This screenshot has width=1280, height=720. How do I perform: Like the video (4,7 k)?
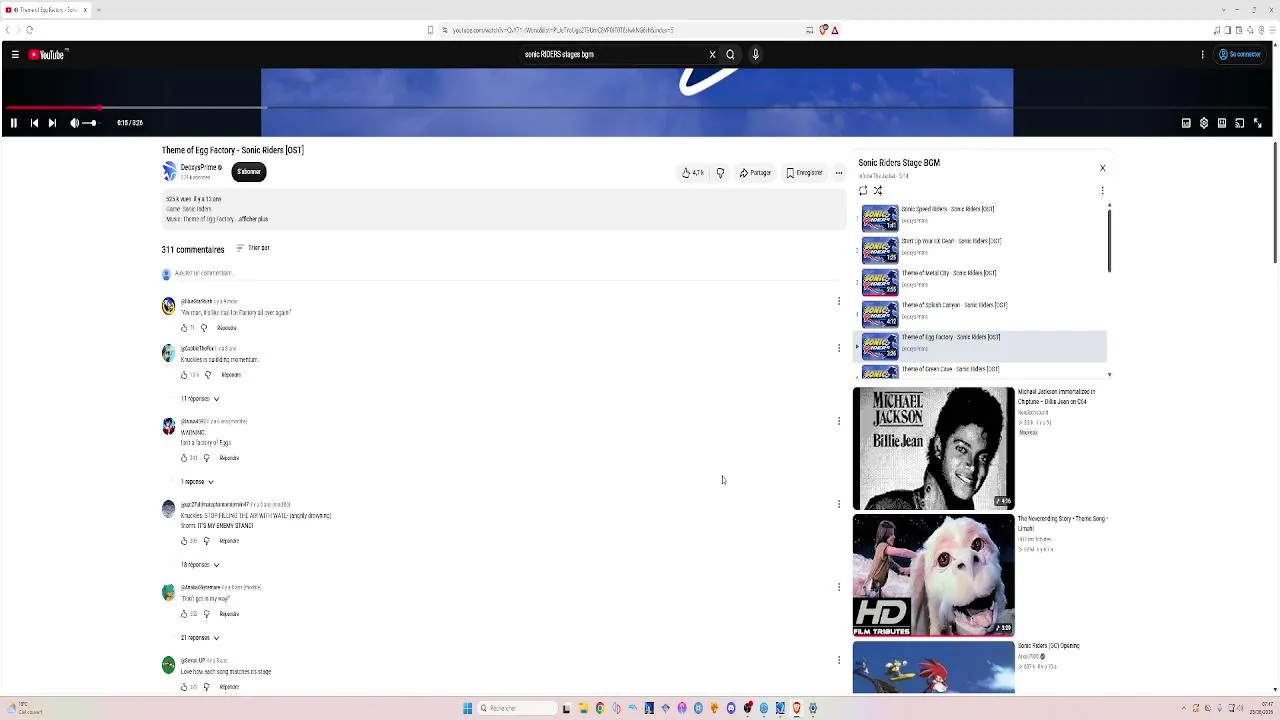click(693, 173)
